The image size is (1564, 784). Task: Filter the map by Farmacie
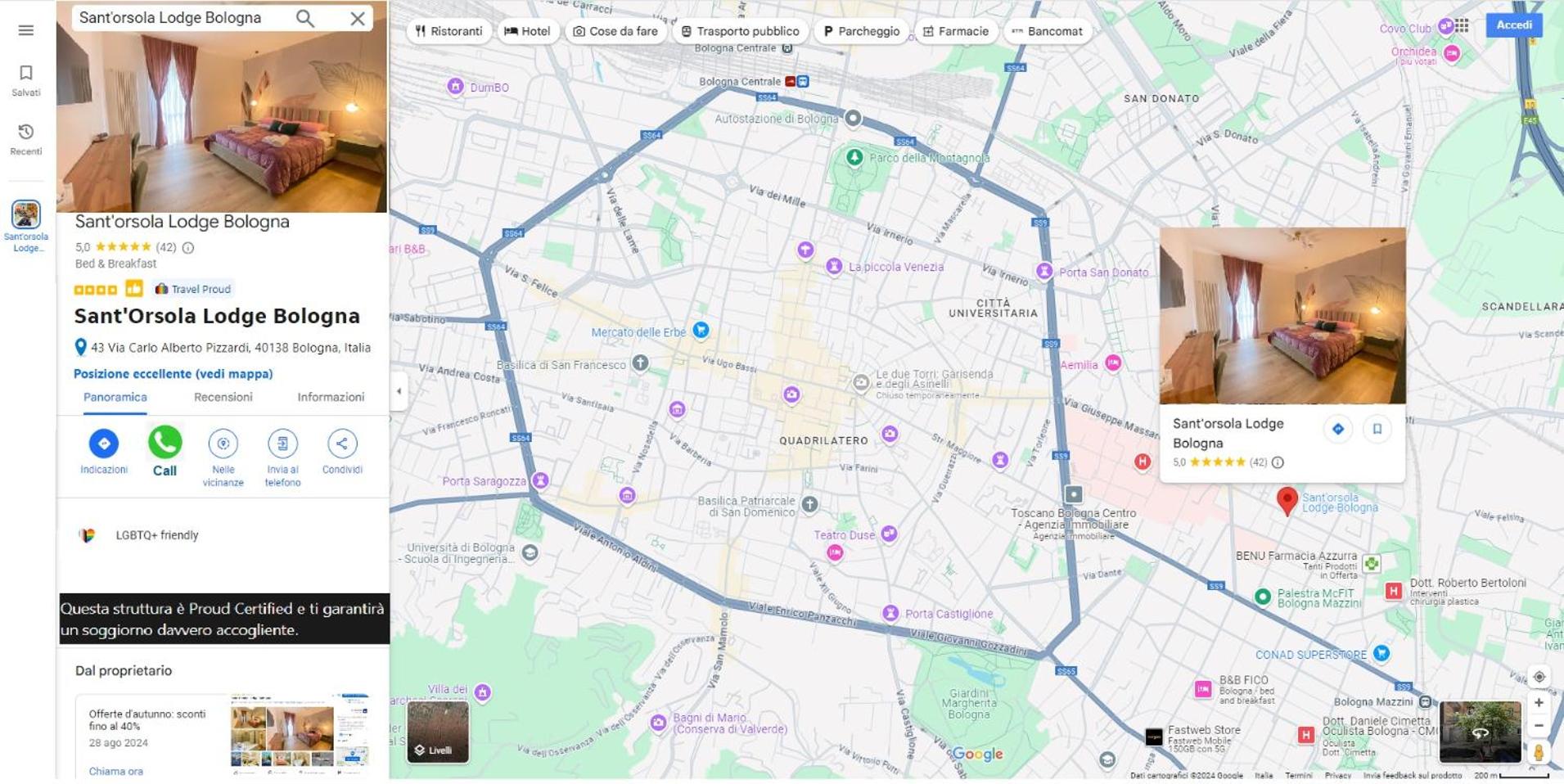pyautogui.click(x=956, y=31)
